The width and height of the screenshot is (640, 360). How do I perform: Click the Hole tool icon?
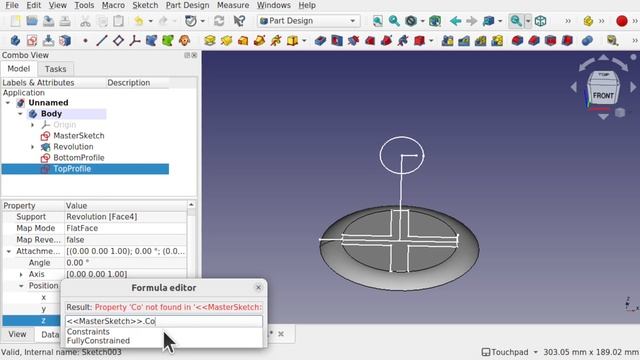click(x=337, y=40)
